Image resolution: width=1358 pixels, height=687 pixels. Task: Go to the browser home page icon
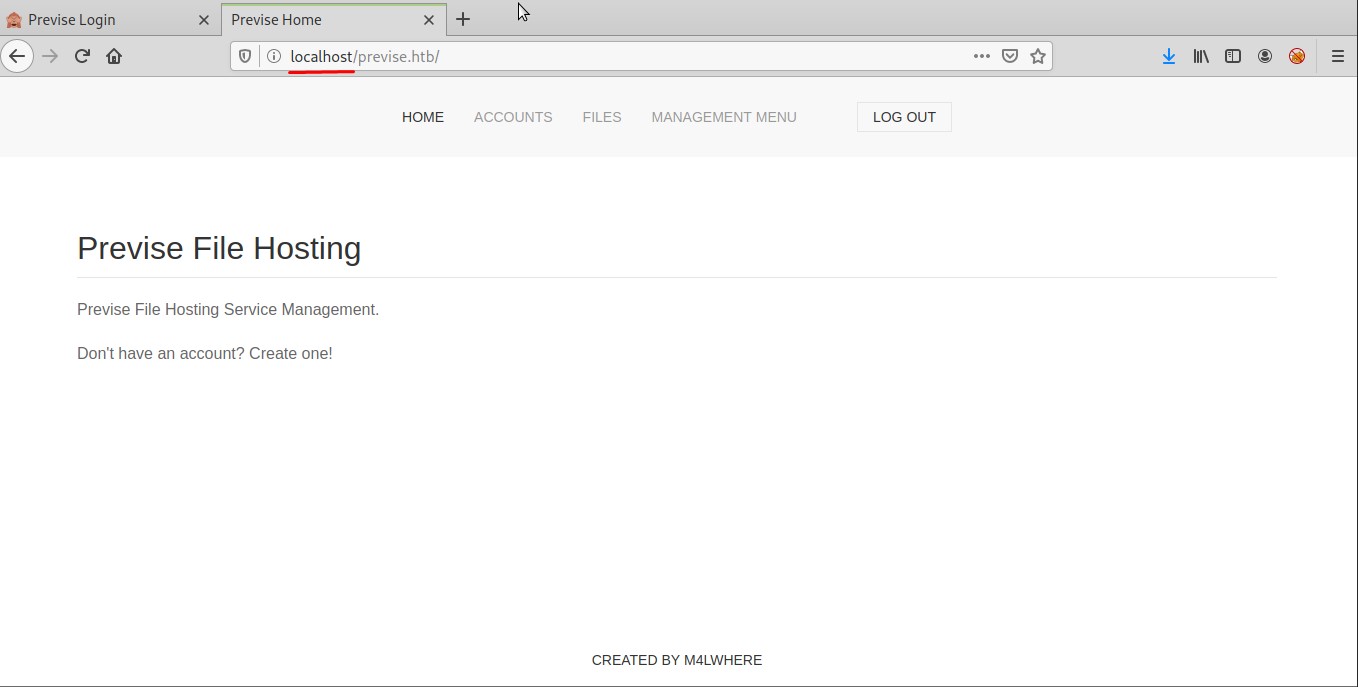pyautogui.click(x=114, y=57)
